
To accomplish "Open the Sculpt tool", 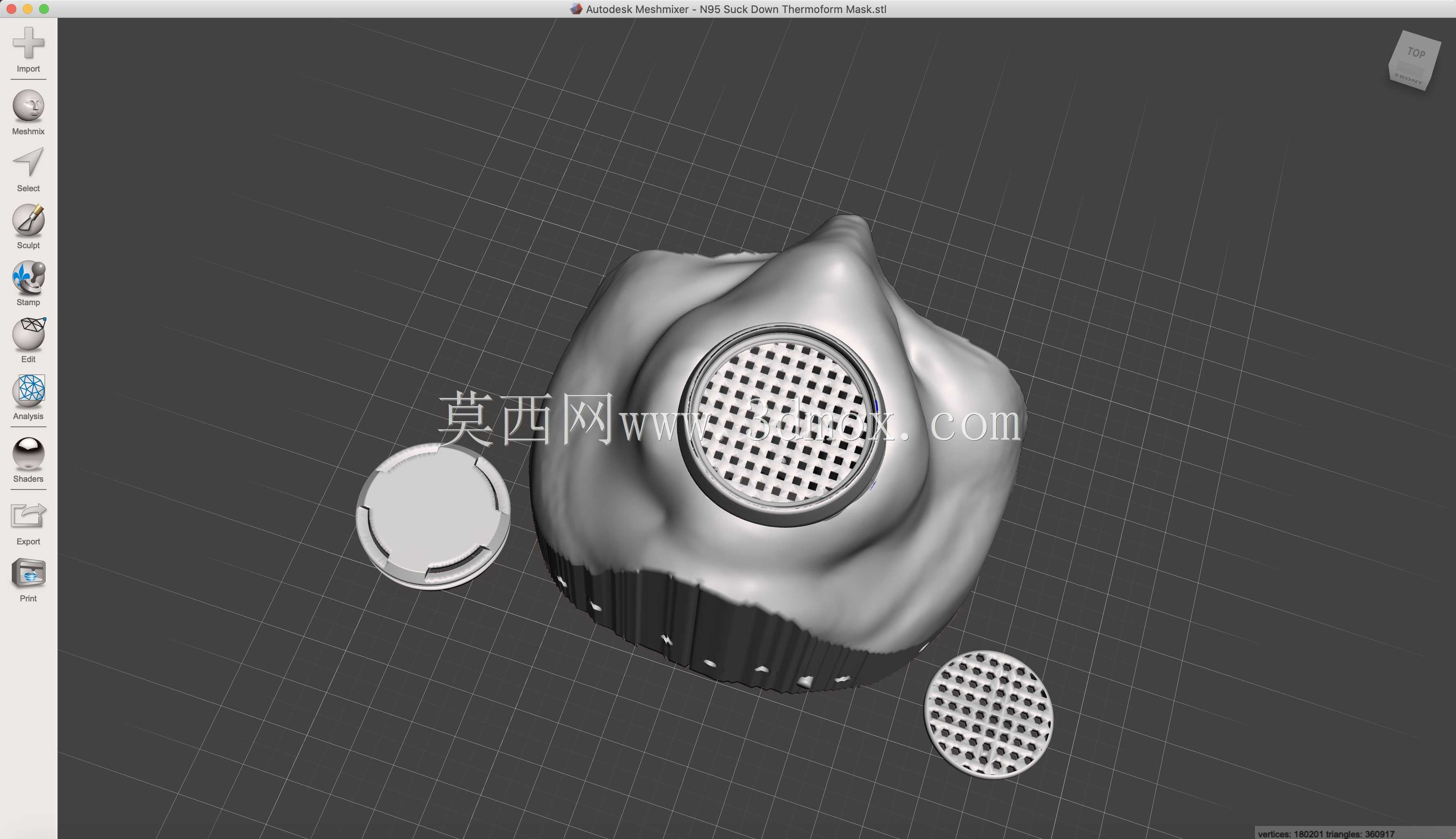I will (x=28, y=227).
